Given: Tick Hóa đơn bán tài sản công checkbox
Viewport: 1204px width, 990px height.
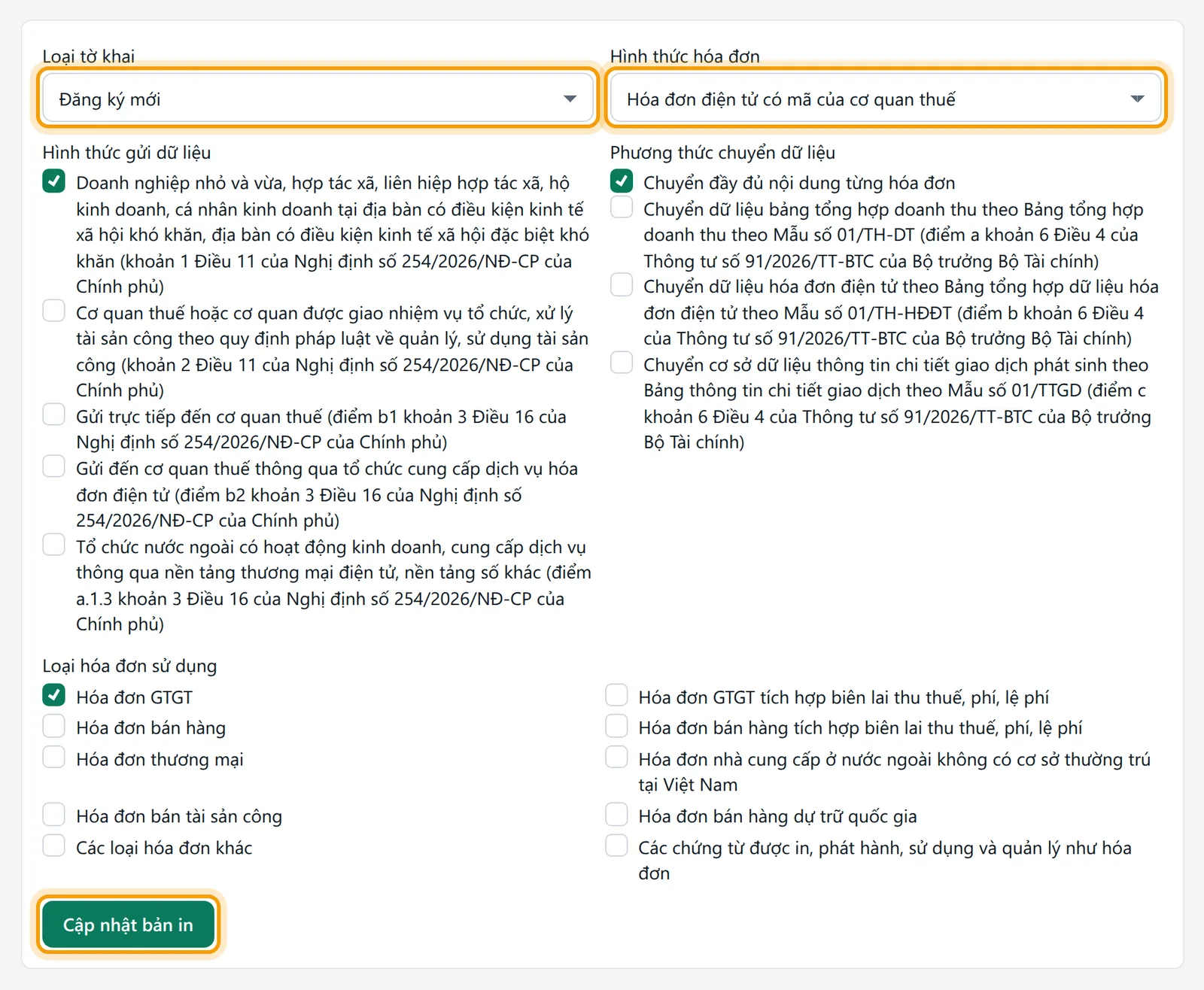Looking at the screenshot, I should (x=53, y=815).
